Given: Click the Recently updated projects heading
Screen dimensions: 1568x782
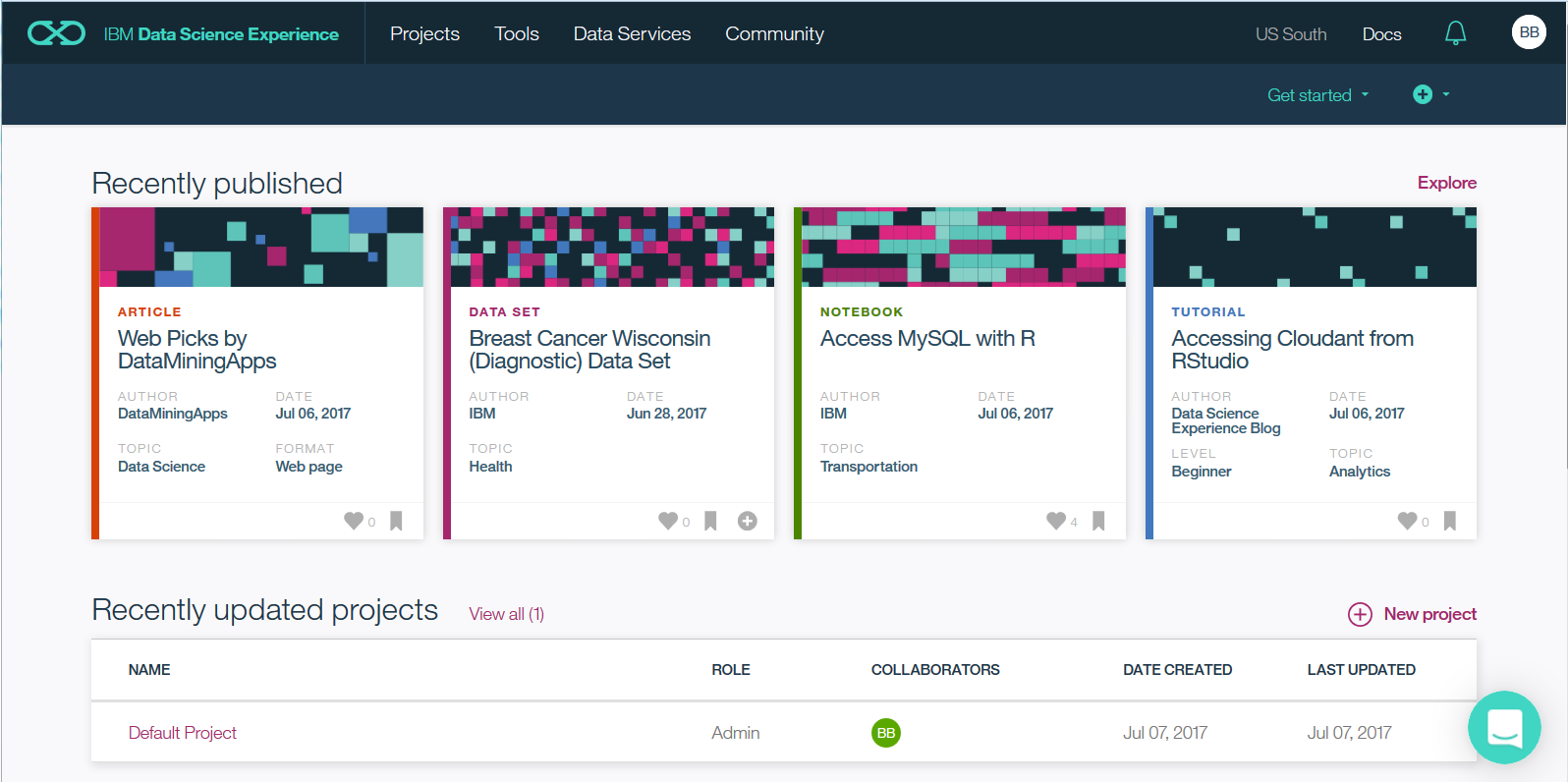Looking at the screenshot, I should pos(264,610).
